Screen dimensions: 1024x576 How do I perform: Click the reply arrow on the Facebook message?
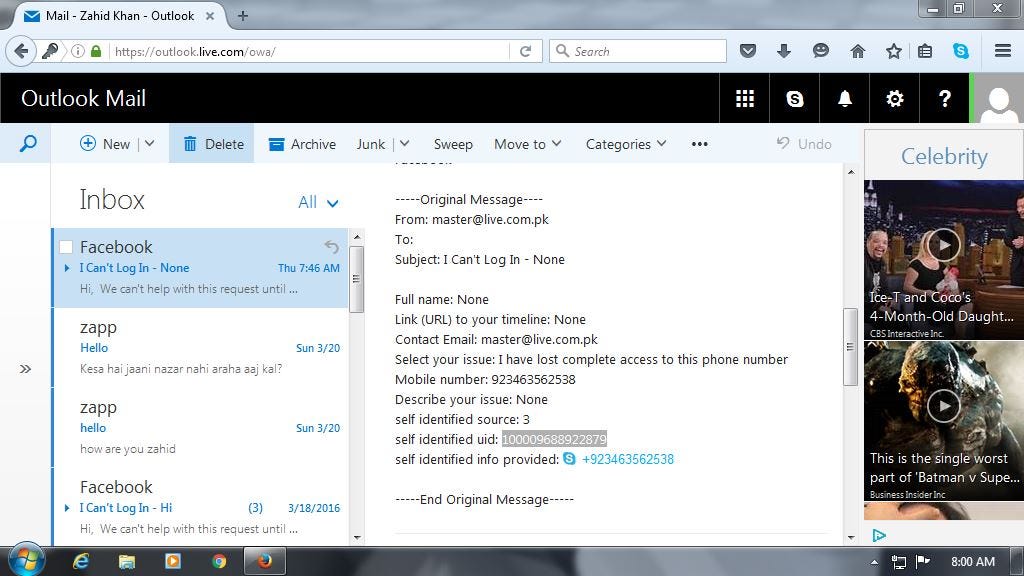(332, 247)
